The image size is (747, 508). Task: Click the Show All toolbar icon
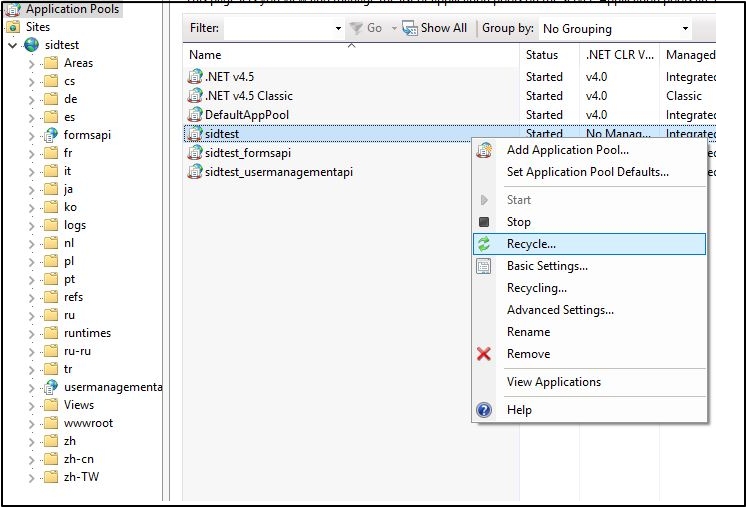410,28
